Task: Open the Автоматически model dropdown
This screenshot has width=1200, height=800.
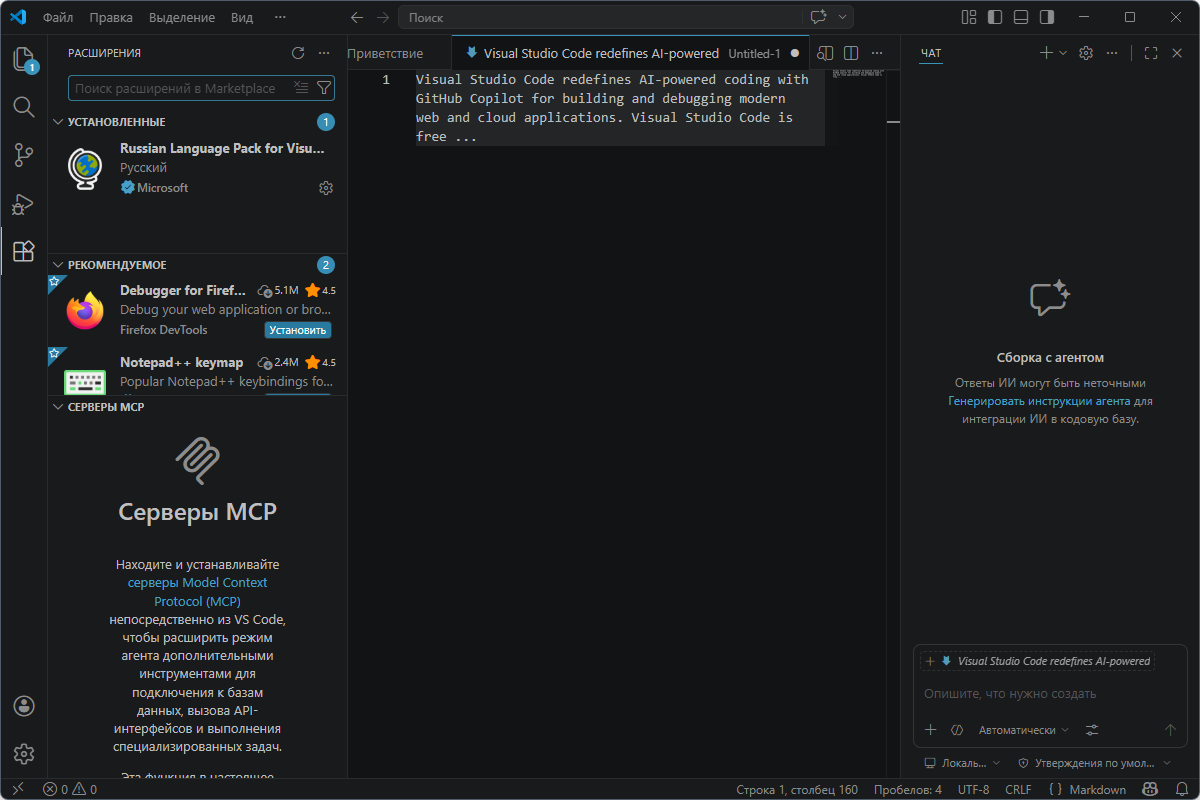Action: point(1023,730)
